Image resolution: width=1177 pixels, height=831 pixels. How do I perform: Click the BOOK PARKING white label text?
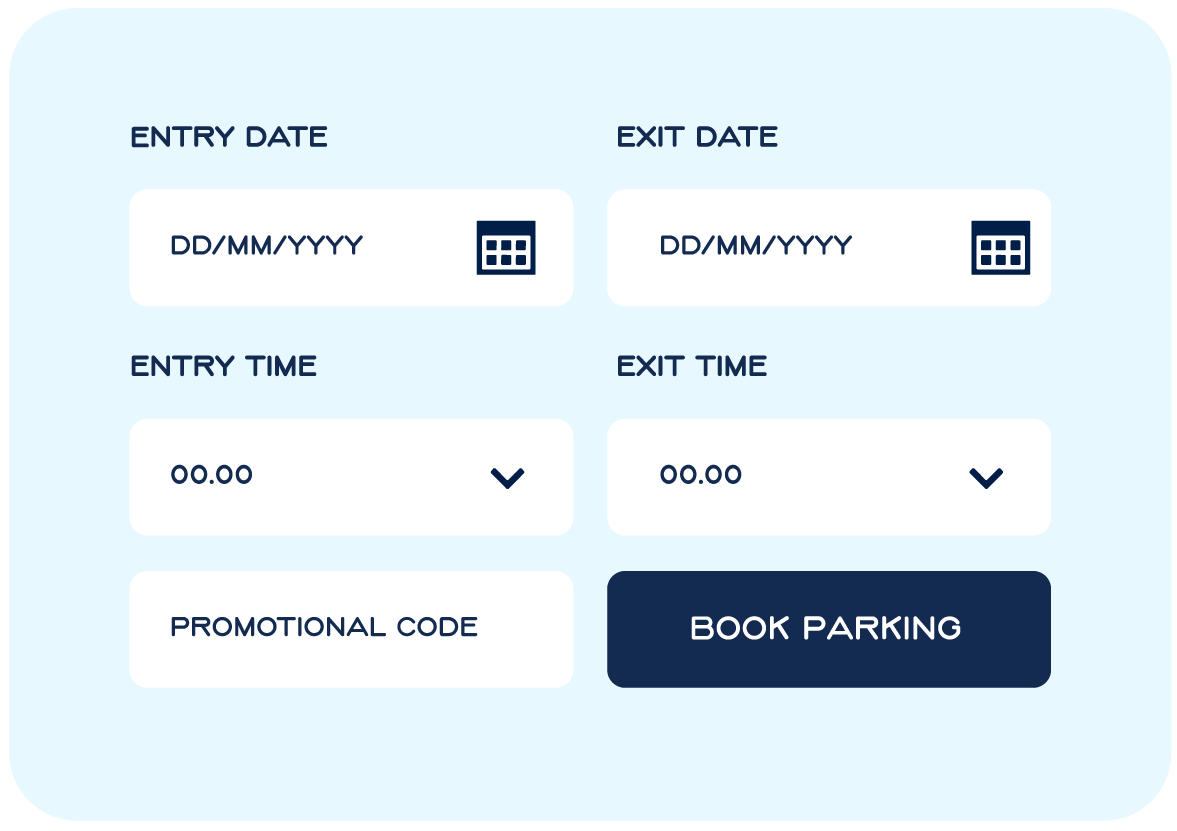click(x=826, y=628)
